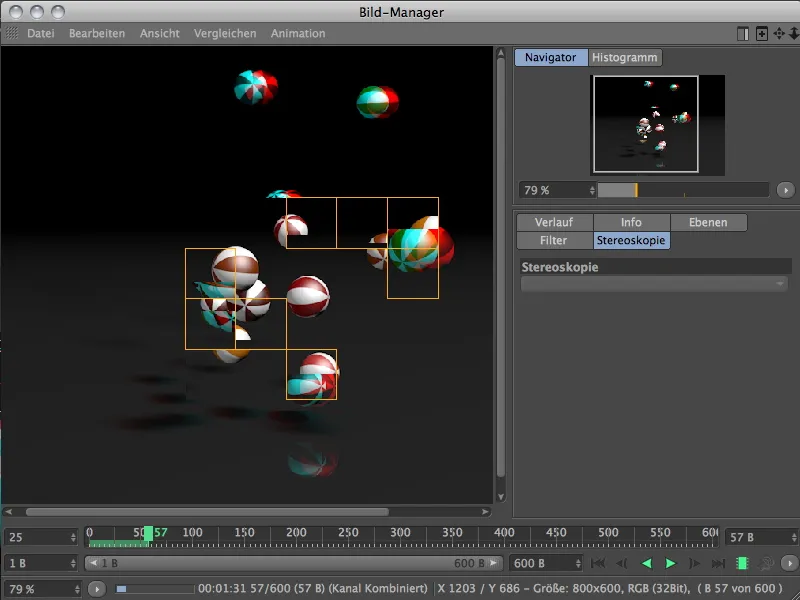
Task: Click the range bar's right arrow handle
Action: (x=493, y=563)
